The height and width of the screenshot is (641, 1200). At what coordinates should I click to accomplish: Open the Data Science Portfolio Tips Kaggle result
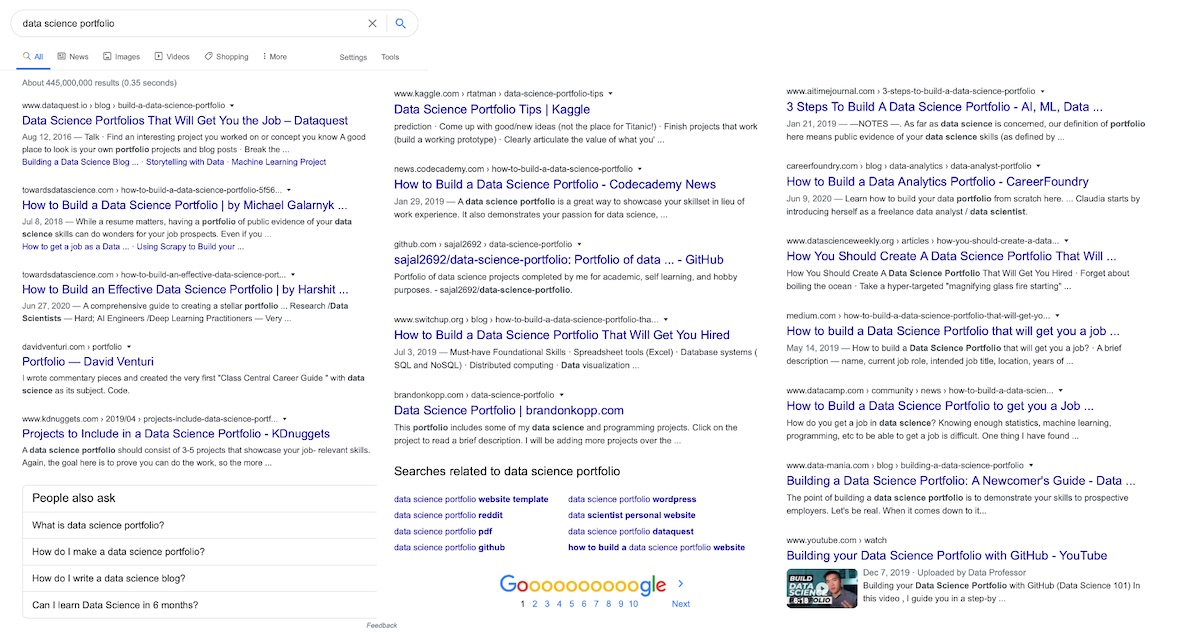[492, 109]
